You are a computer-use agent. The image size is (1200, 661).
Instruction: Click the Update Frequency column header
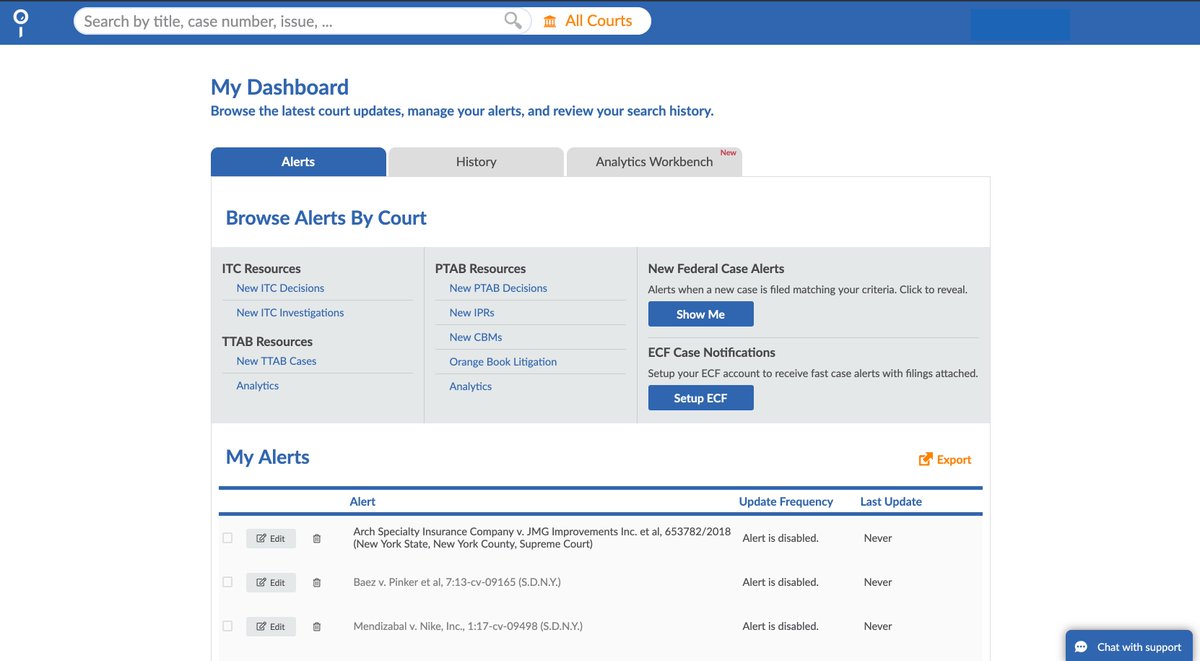786,501
